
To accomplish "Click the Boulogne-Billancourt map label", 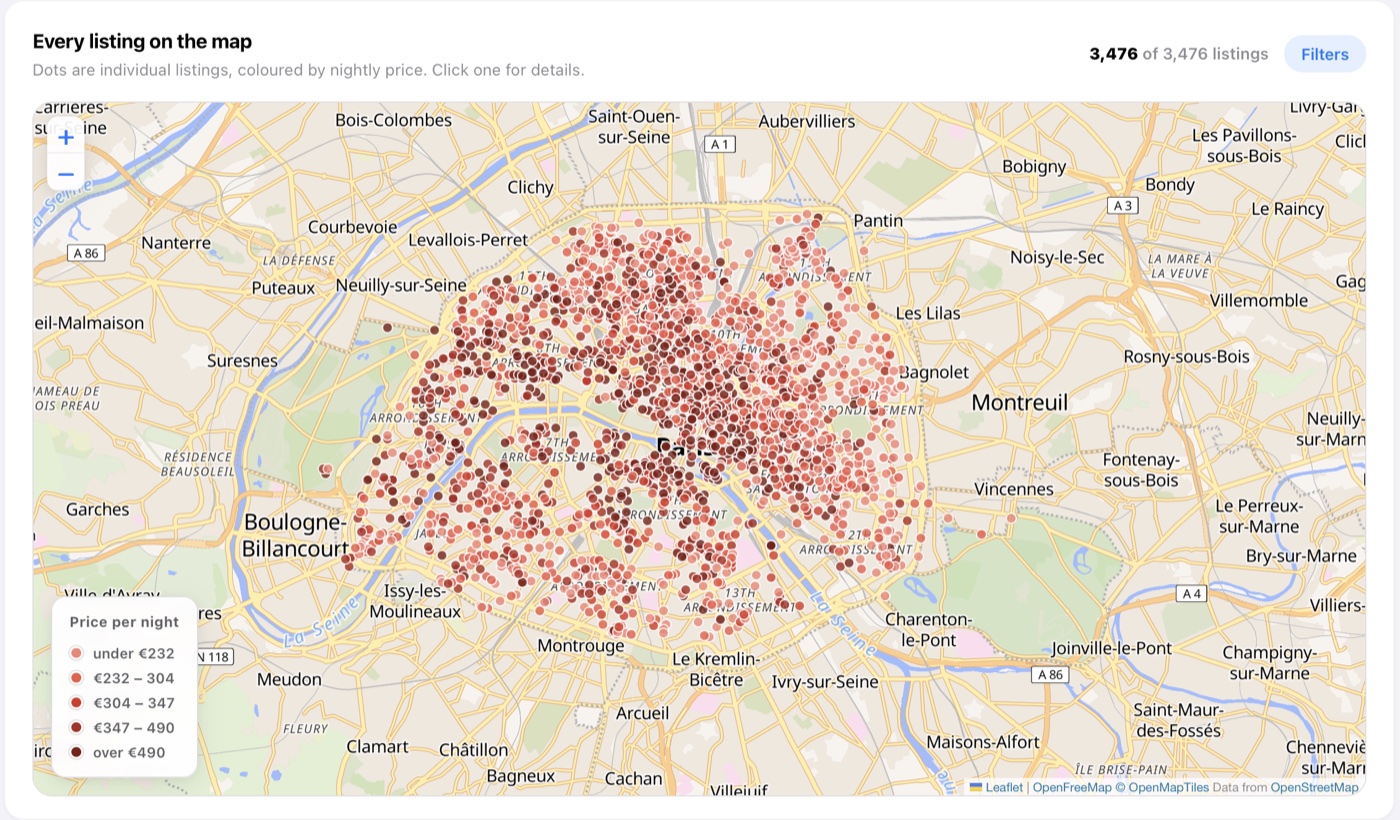I will pyautogui.click(x=294, y=535).
